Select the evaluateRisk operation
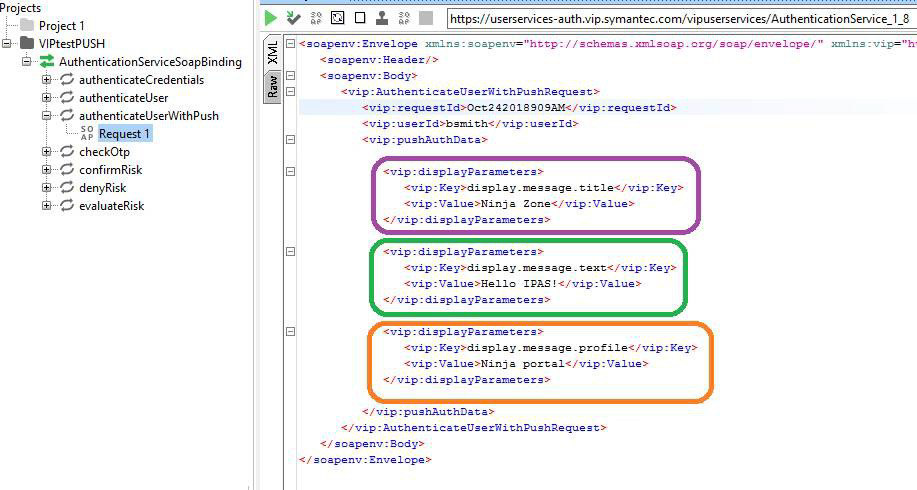The height and width of the screenshot is (490, 917). click(111, 206)
